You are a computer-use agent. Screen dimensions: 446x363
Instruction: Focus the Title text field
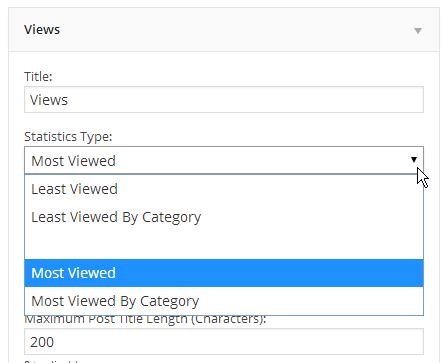point(224,100)
